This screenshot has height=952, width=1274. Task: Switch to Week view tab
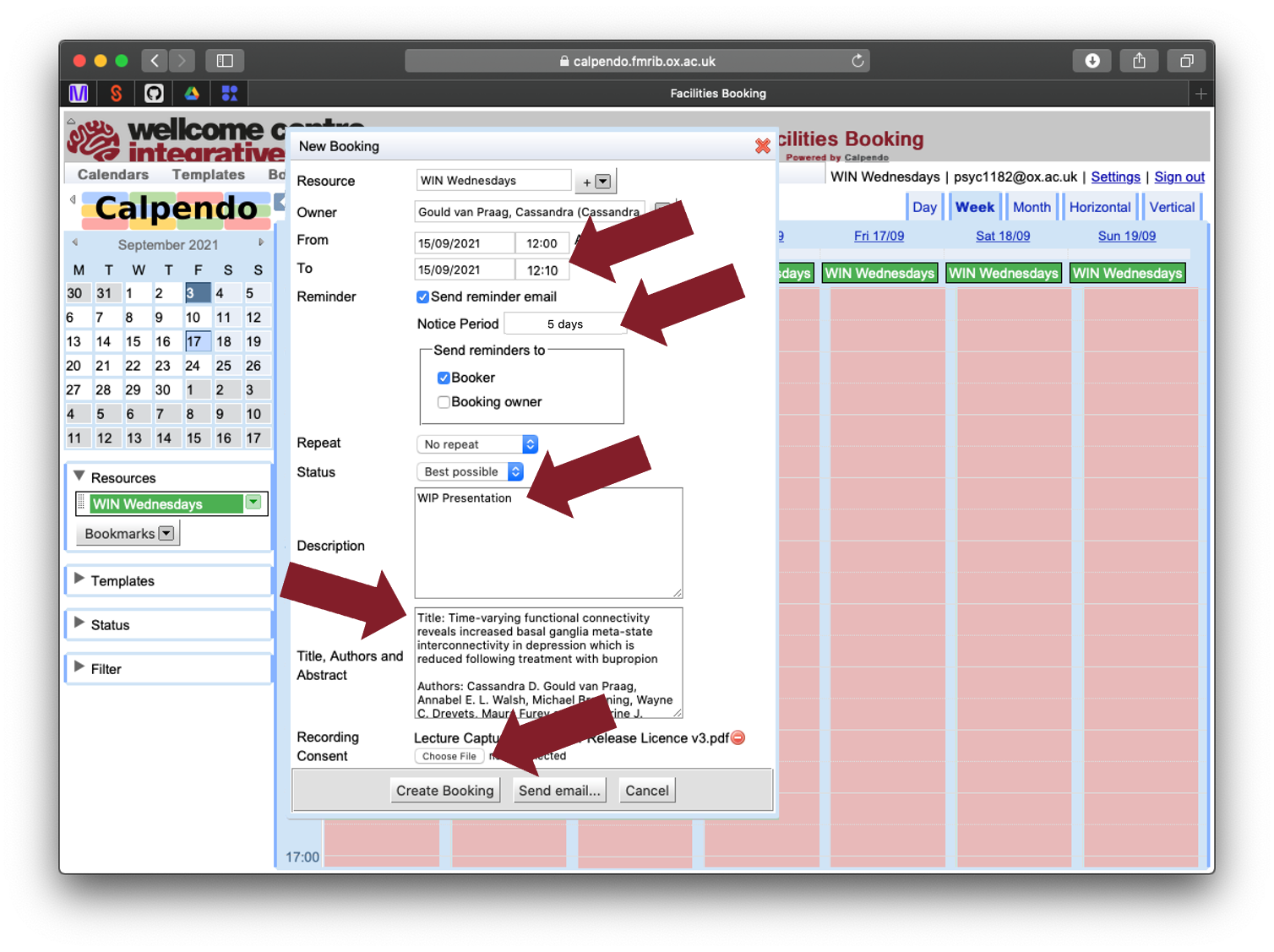[975, 207]
